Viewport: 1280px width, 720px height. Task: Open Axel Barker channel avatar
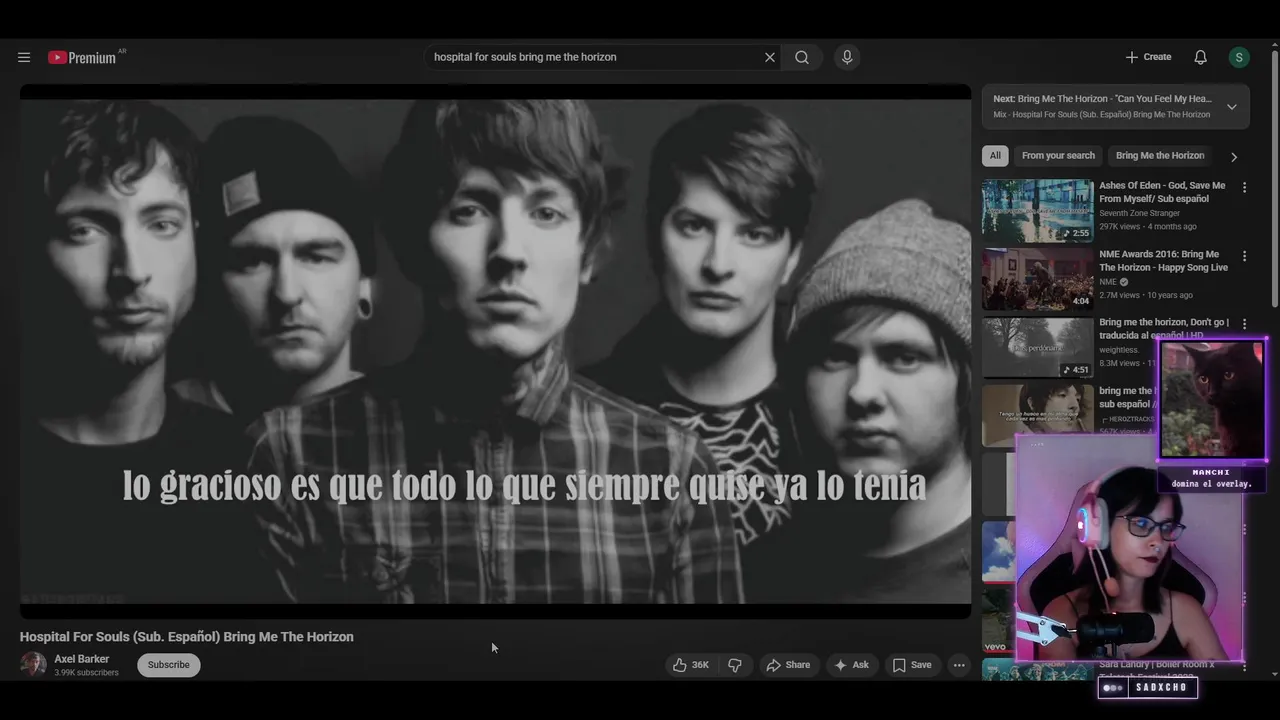tap(33, 665)
